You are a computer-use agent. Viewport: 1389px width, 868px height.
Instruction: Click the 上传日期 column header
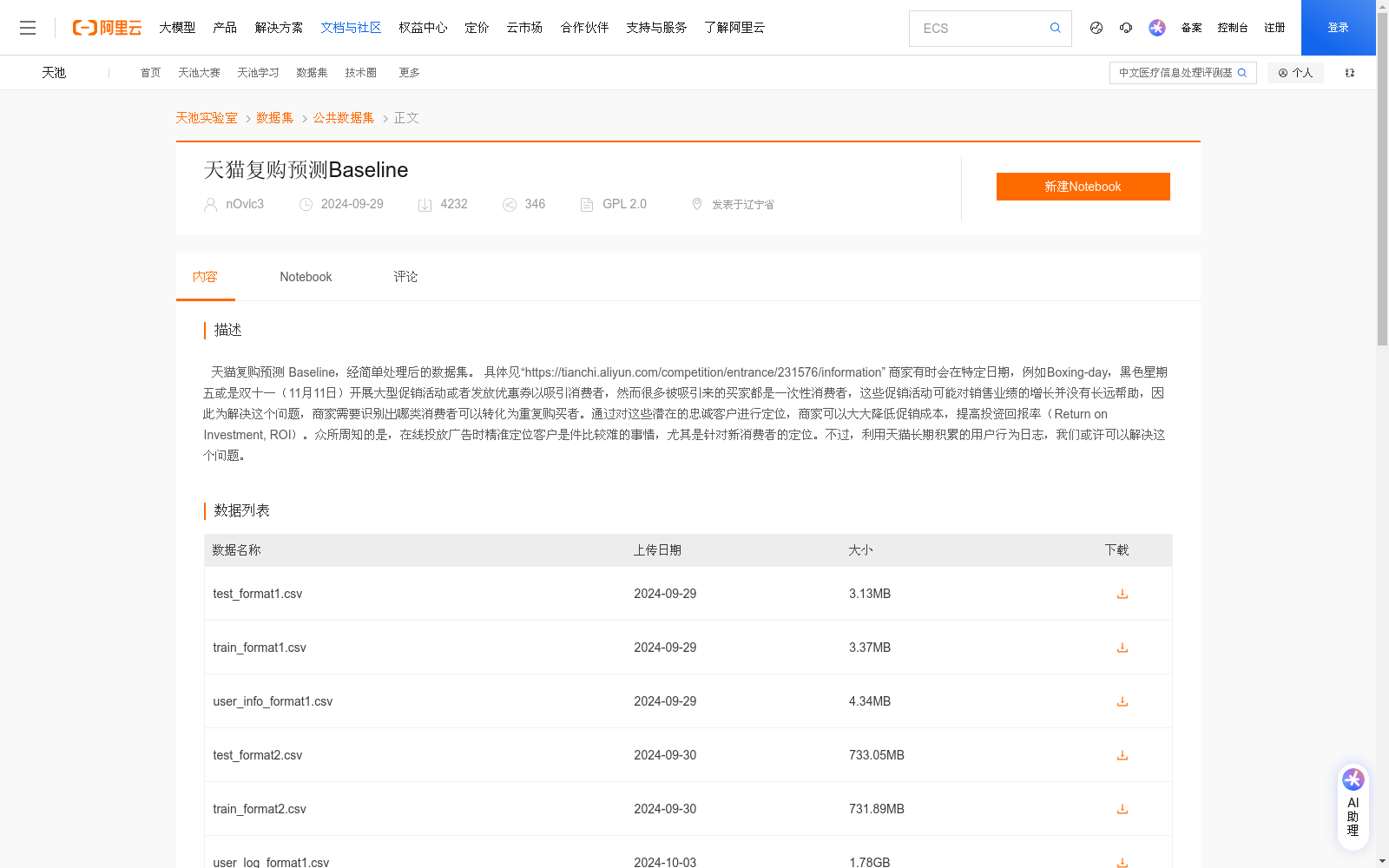[x=657, y=550]
